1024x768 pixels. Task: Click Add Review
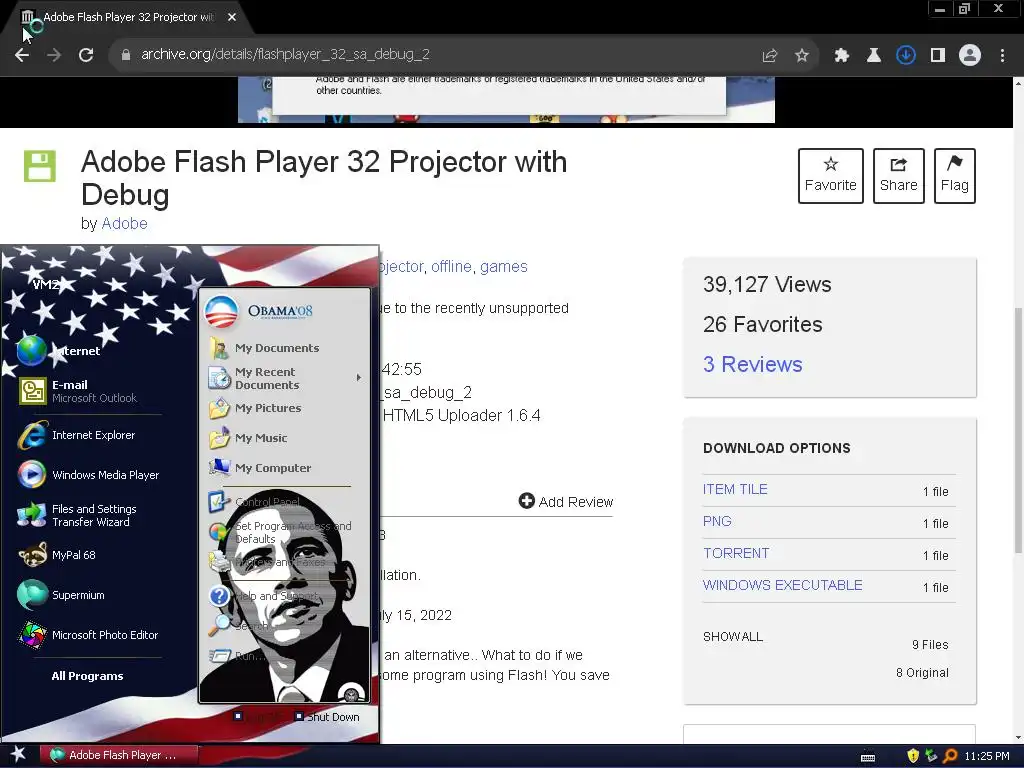coord(566,502)
